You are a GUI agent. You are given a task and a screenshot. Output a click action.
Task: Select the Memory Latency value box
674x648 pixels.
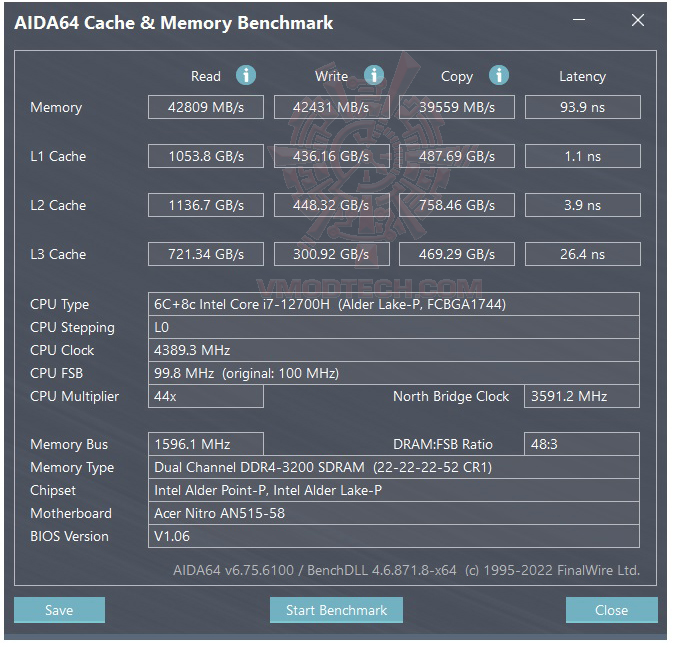click(x=582, y=107)
